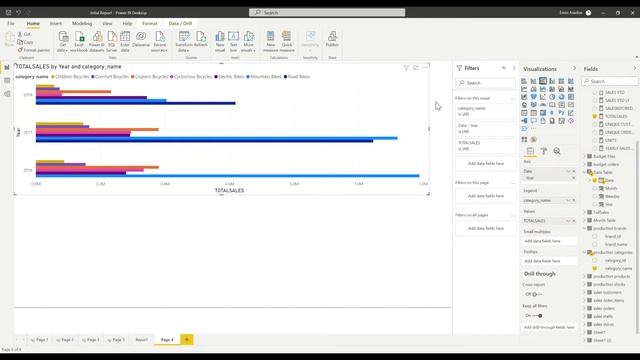Select the Python visual icon
This screenshot has width=640, height=360.
click(561, 113)
